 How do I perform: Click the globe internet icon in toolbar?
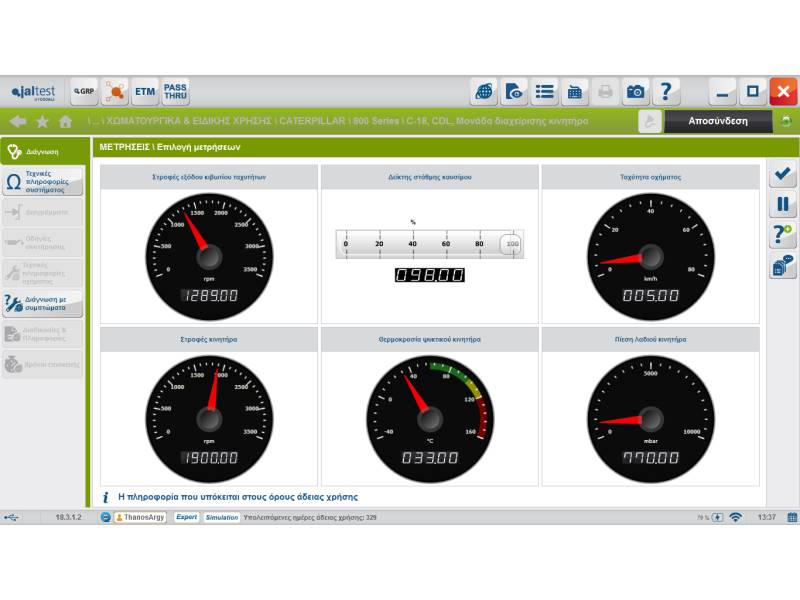(x=484, y=92)
